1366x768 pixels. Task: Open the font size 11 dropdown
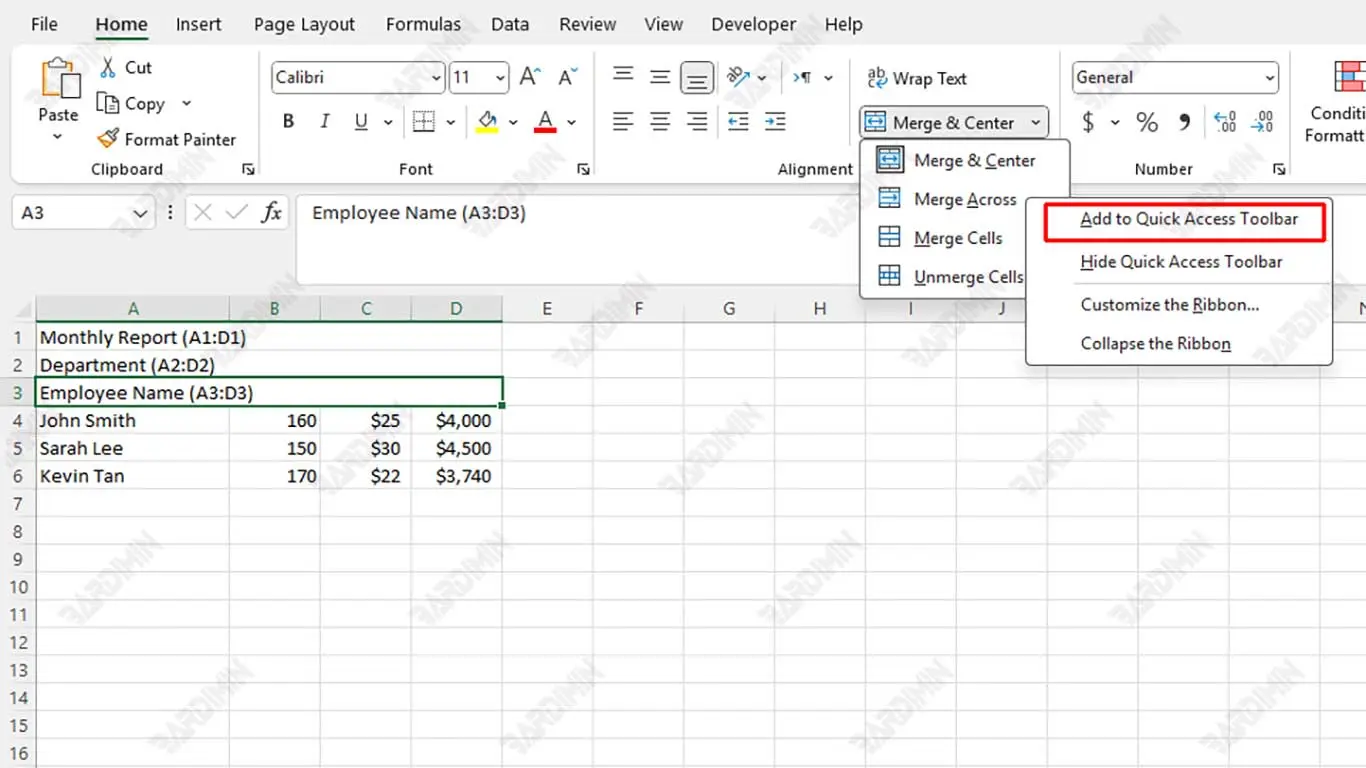(499, 78)
